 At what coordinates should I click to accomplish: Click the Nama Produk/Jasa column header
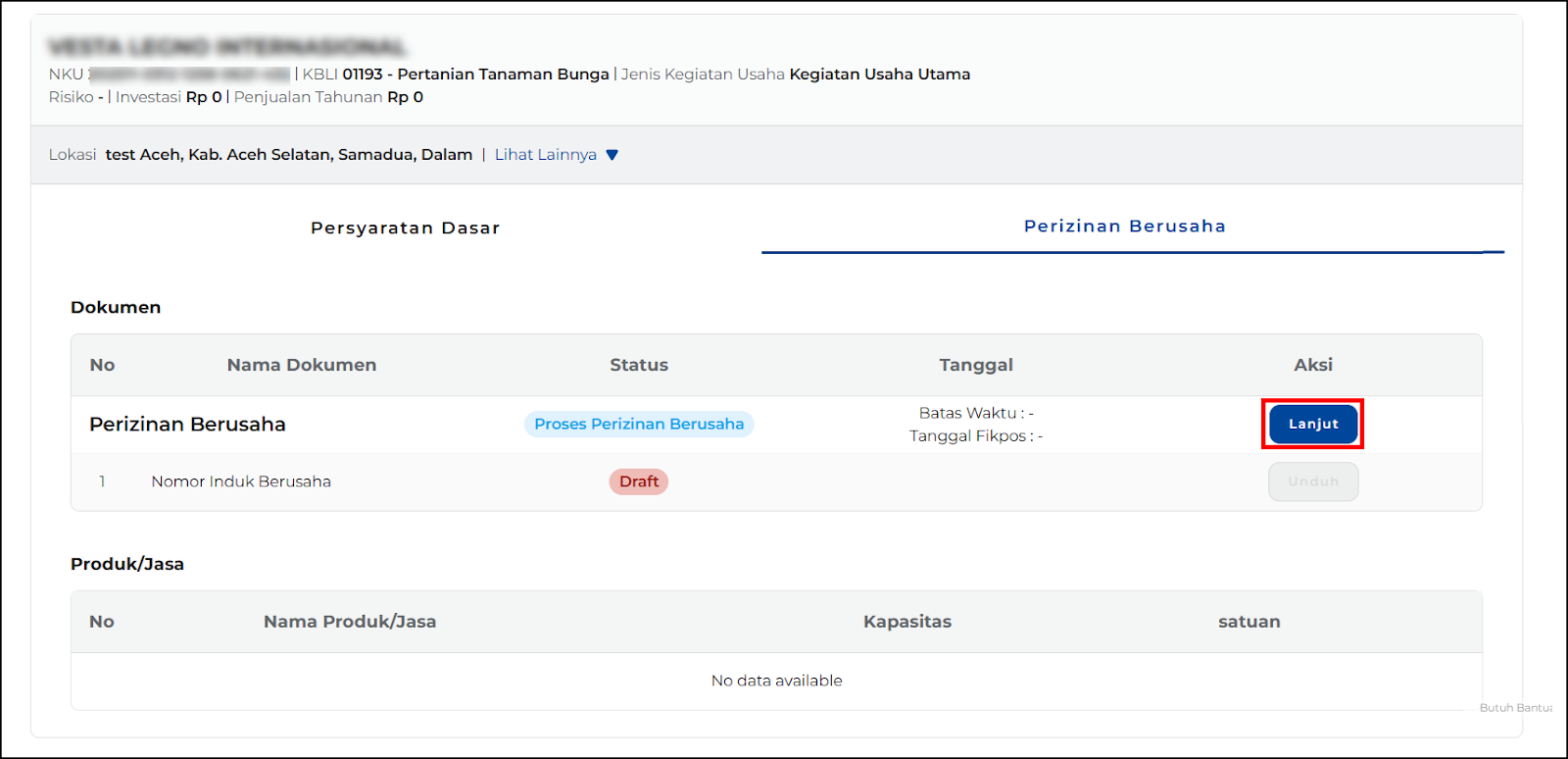click(350, 622)
